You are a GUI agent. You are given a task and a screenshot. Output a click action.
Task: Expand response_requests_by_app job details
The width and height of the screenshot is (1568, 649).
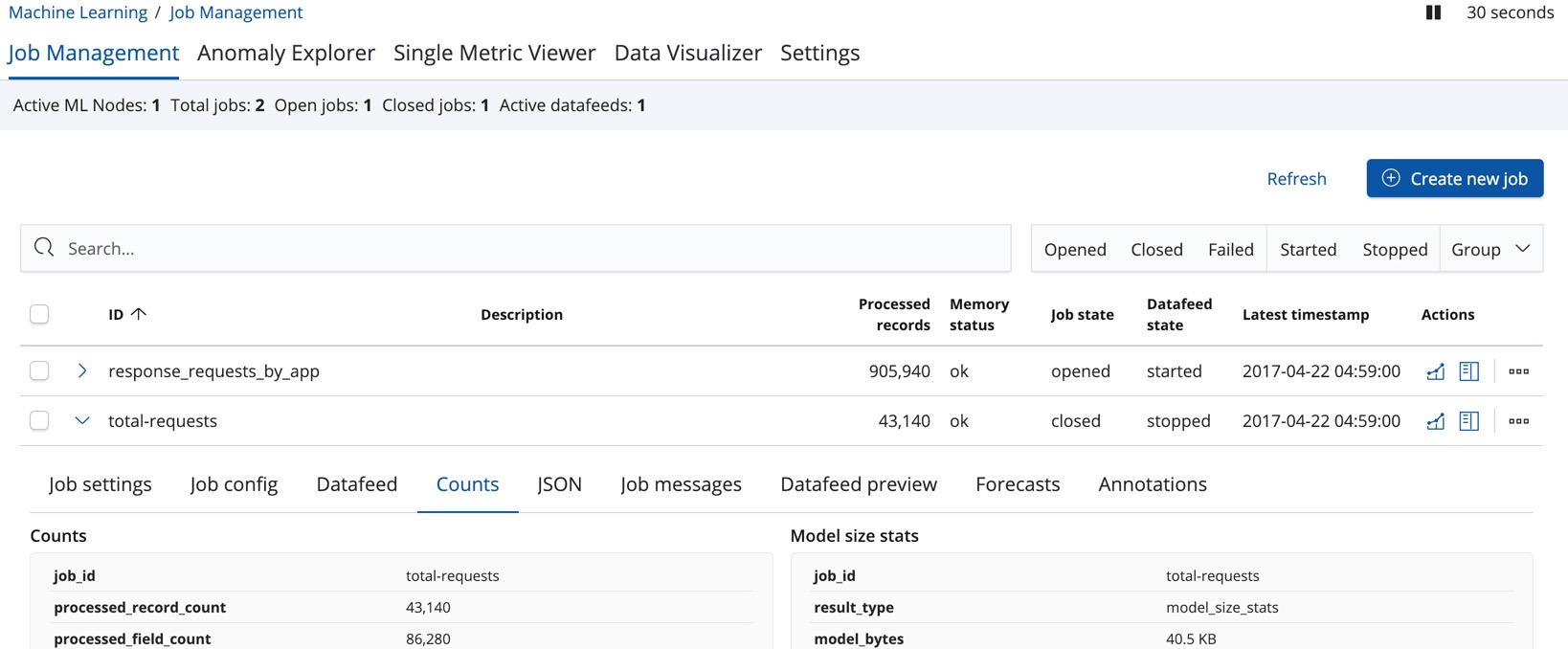click(82, 371)
